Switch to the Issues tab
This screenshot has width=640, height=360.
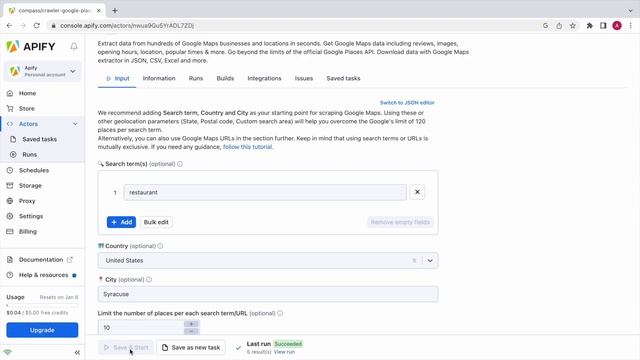[304, 78]
